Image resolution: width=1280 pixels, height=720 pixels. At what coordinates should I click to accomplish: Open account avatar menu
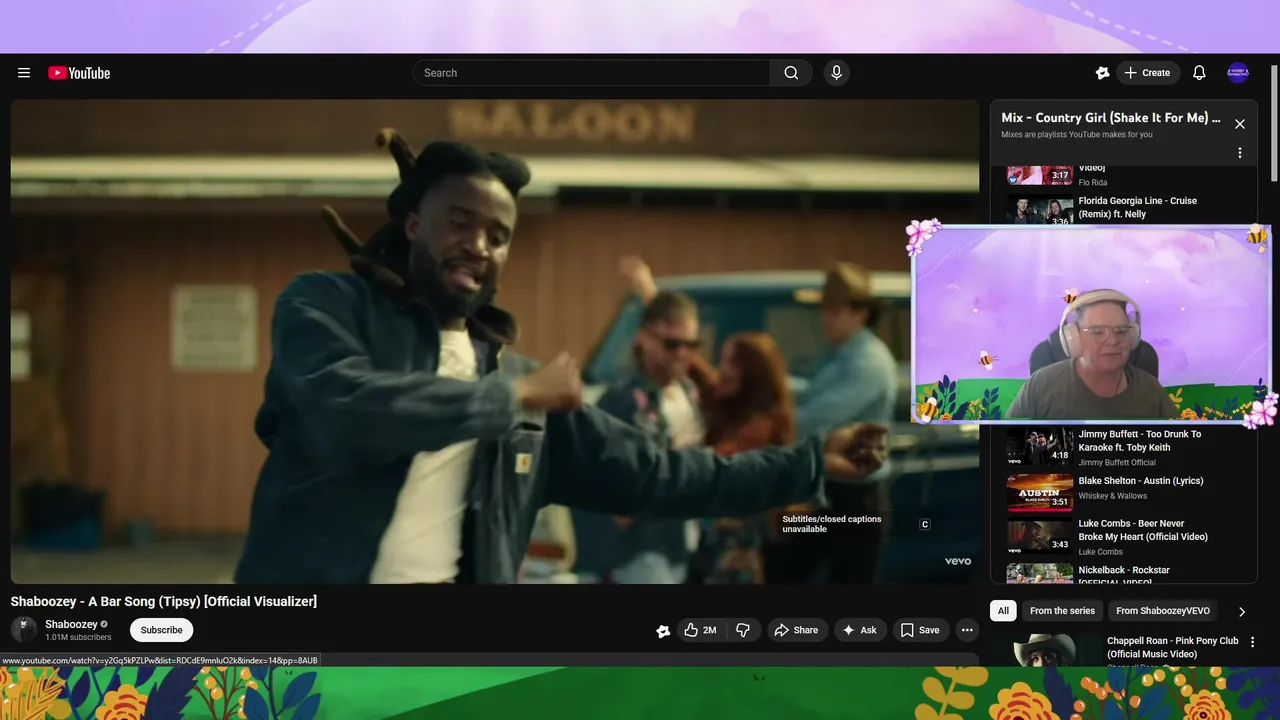click(x=1238, y=73)
